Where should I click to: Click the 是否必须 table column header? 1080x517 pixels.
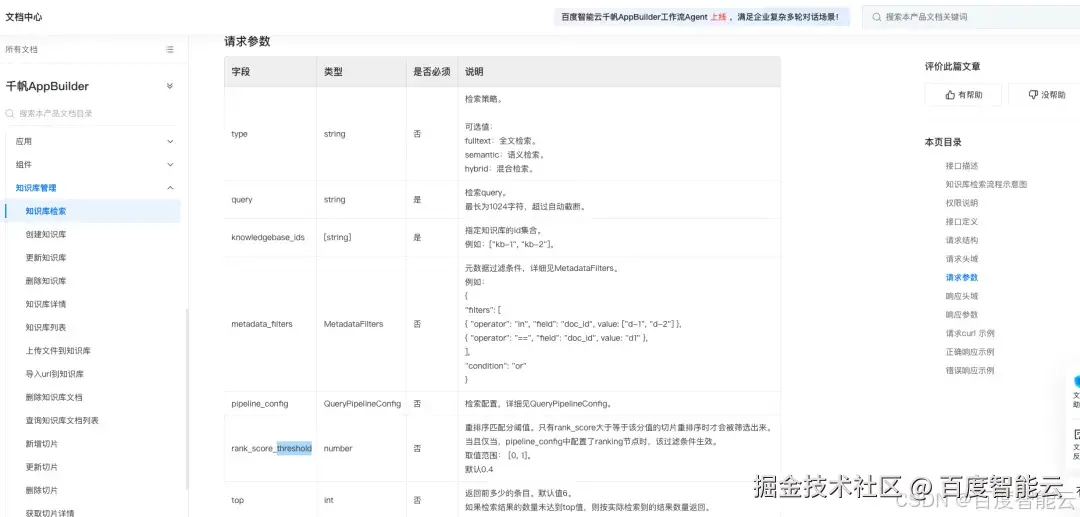click(x=431, y=72)
